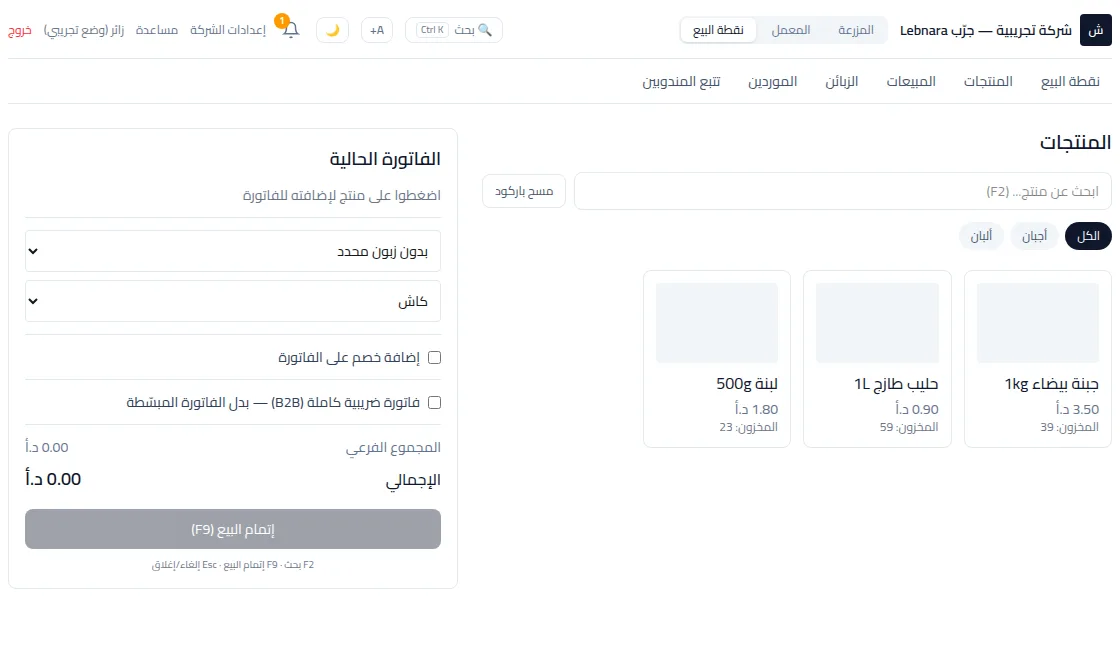
Task: Add حليب طازج 1L product card
Action: (x=877, y=359)
